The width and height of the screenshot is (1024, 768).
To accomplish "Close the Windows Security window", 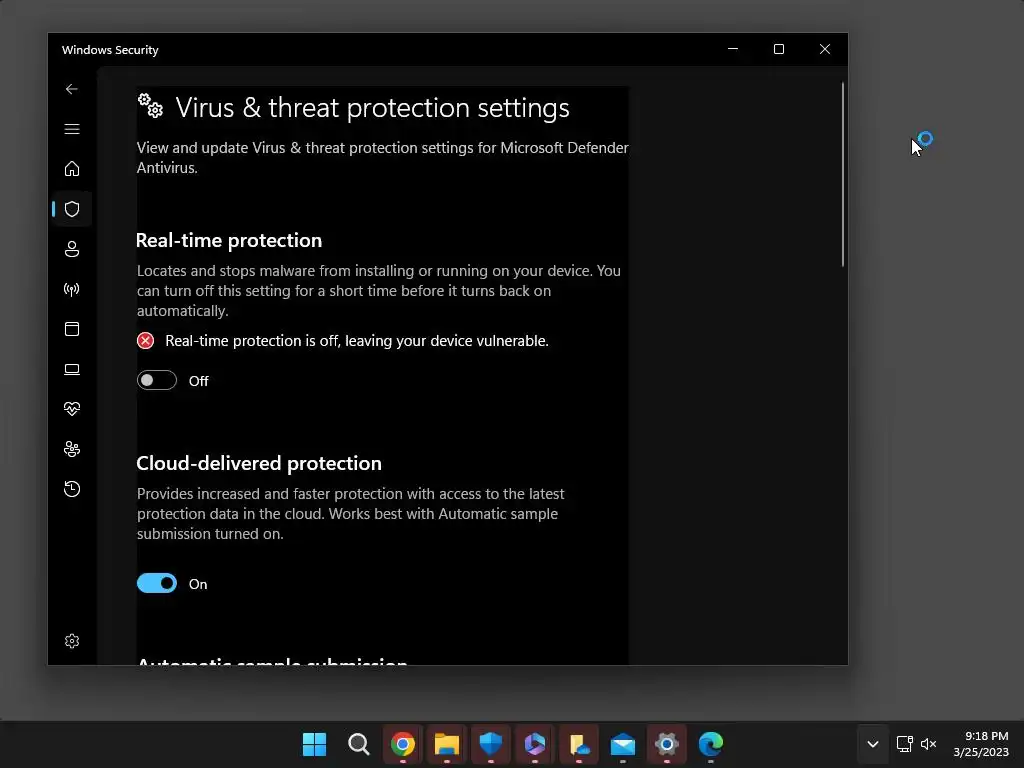I will coord(825,49).
